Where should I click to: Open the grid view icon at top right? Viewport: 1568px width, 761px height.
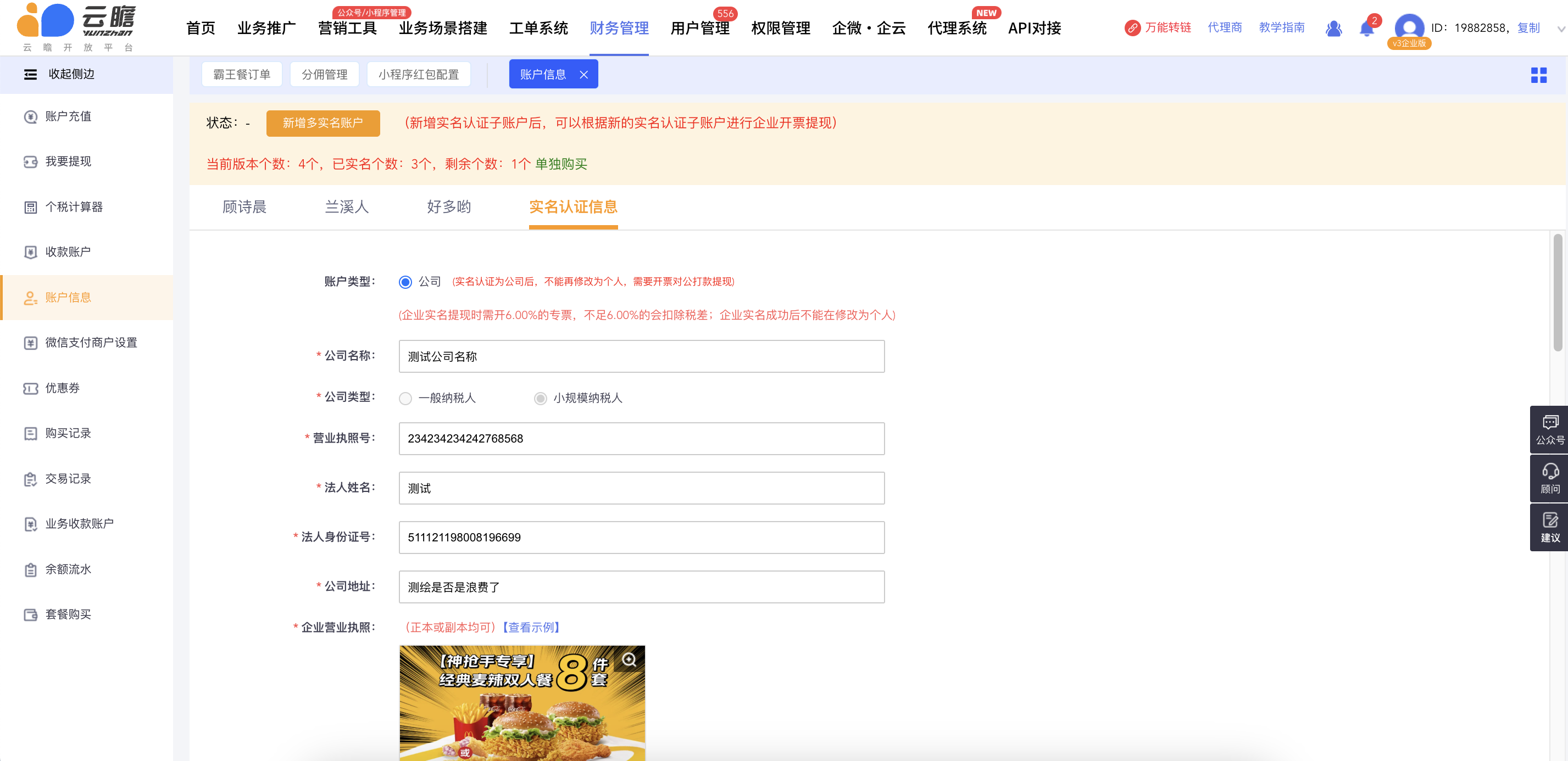pyautogui.click(x=1538, y=75)
